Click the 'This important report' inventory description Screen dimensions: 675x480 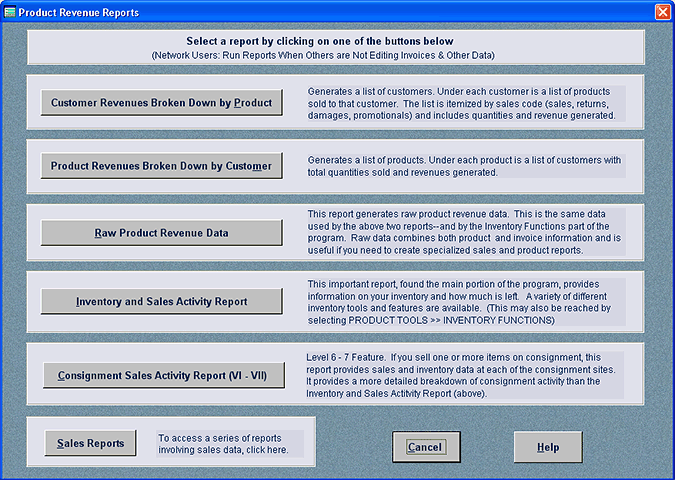[x=466, y=301]
